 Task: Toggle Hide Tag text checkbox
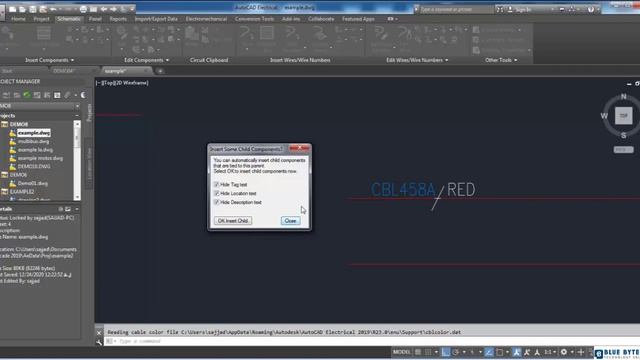[x=216, y=184]
